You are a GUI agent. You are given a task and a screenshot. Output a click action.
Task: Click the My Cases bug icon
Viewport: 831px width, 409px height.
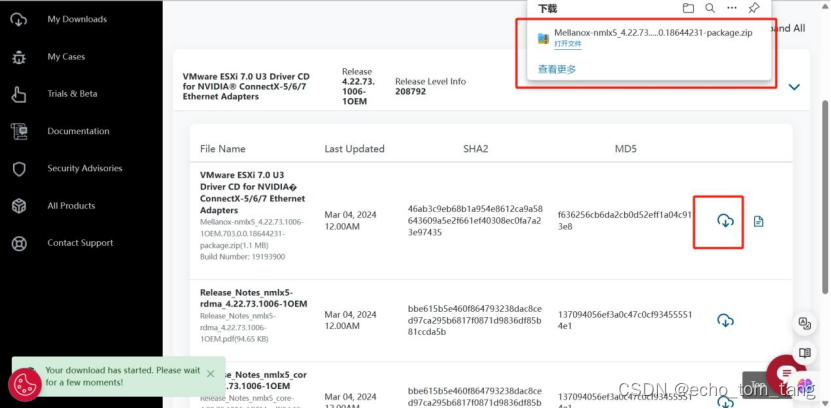click(x=19, y=57)
